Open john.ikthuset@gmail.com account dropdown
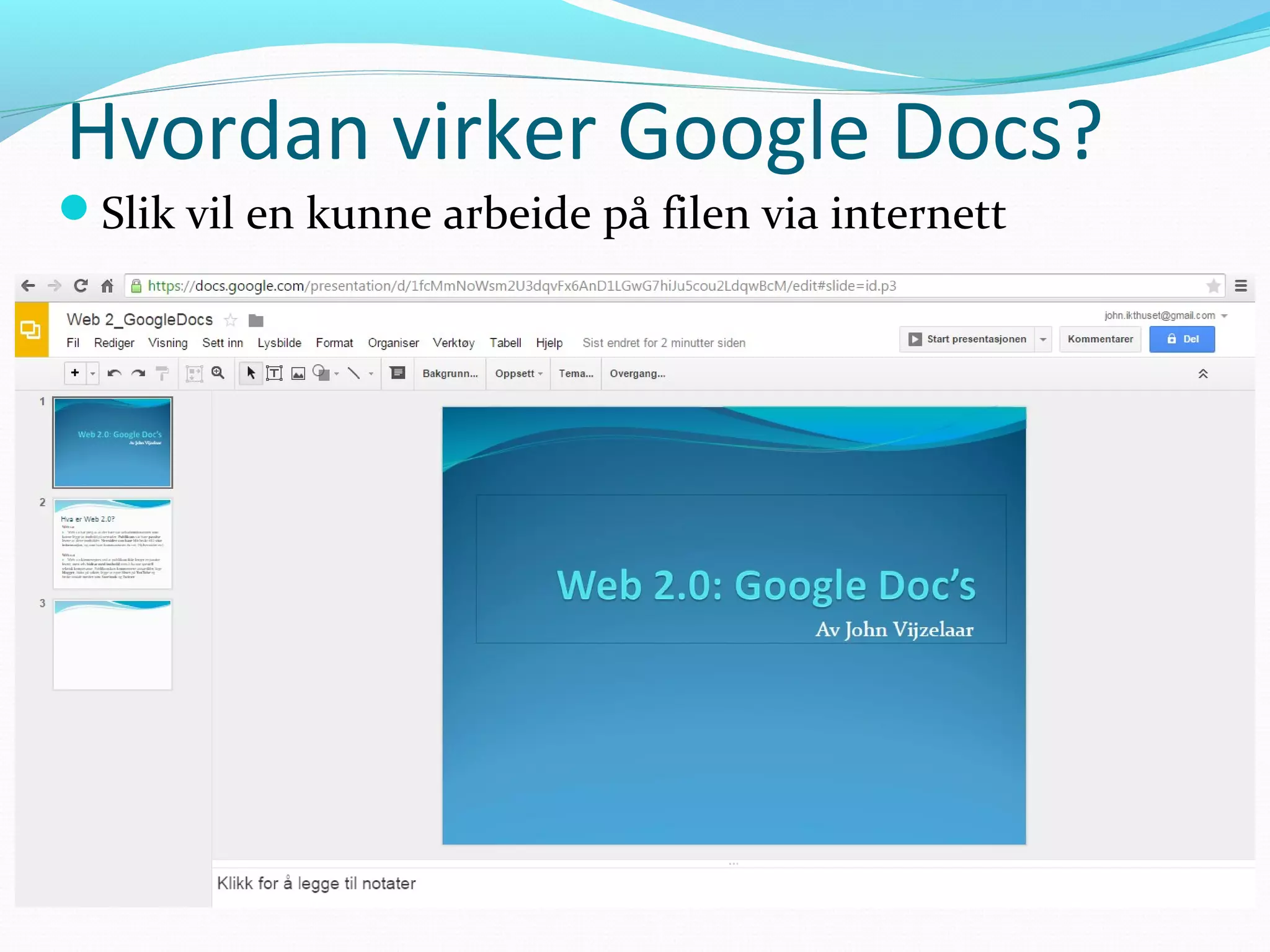The width and height of the screenshot is (1270, 952). [x=1165, y=315]
